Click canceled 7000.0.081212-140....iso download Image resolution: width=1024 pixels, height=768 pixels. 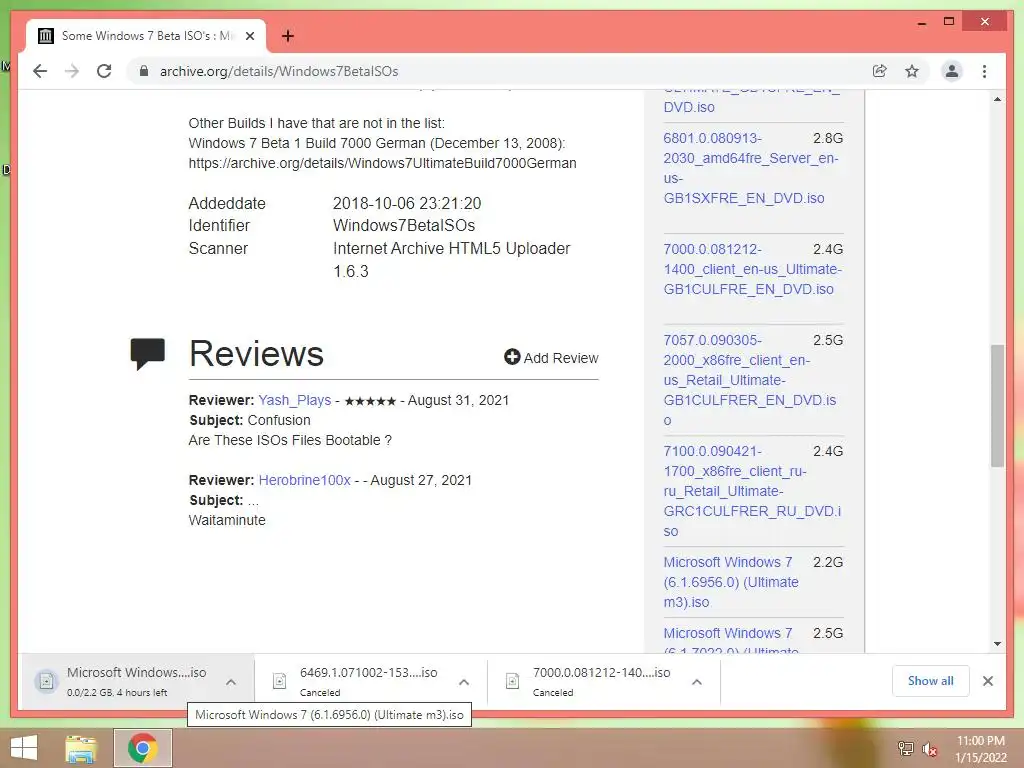pyautogui.click(x=589, y=681)
